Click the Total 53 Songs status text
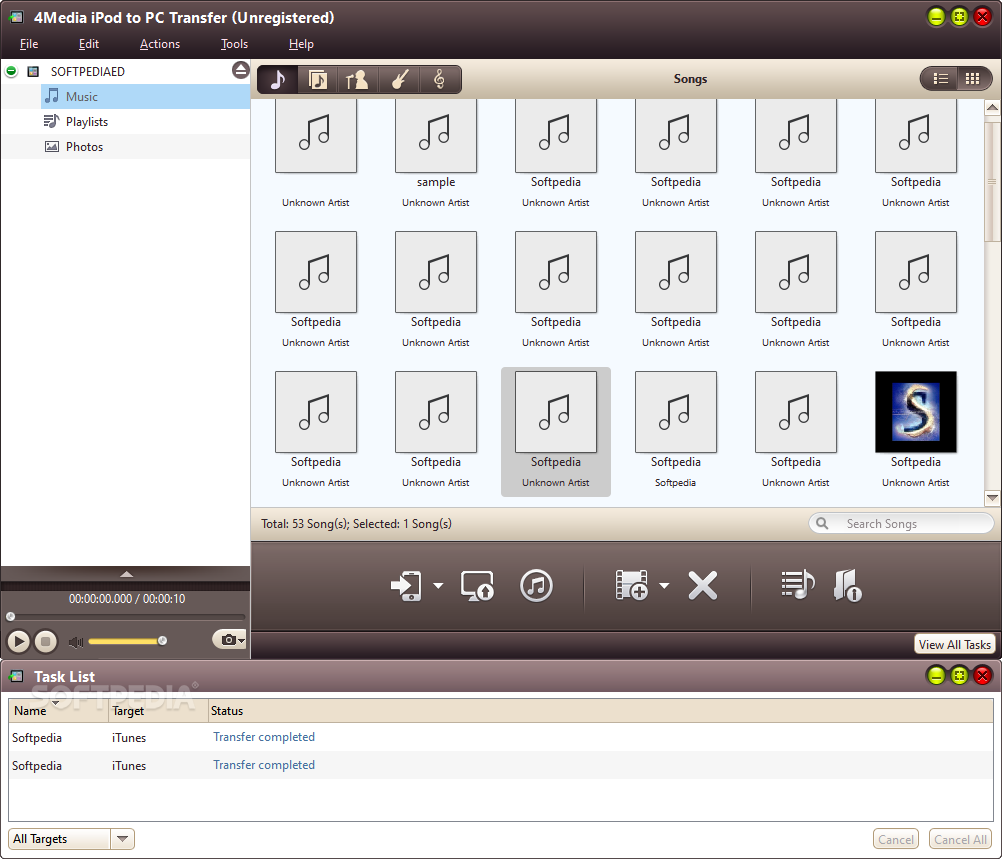The height and width of the screenshot is (859, 1002). (x=357, y=523)
